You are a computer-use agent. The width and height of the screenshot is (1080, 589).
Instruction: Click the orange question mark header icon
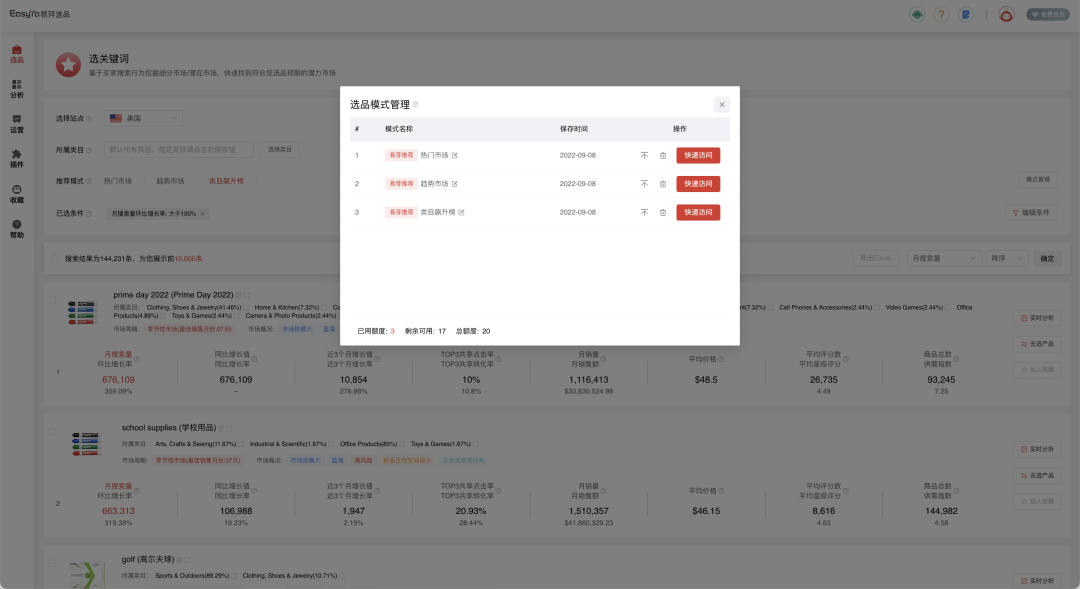(942, 14)
